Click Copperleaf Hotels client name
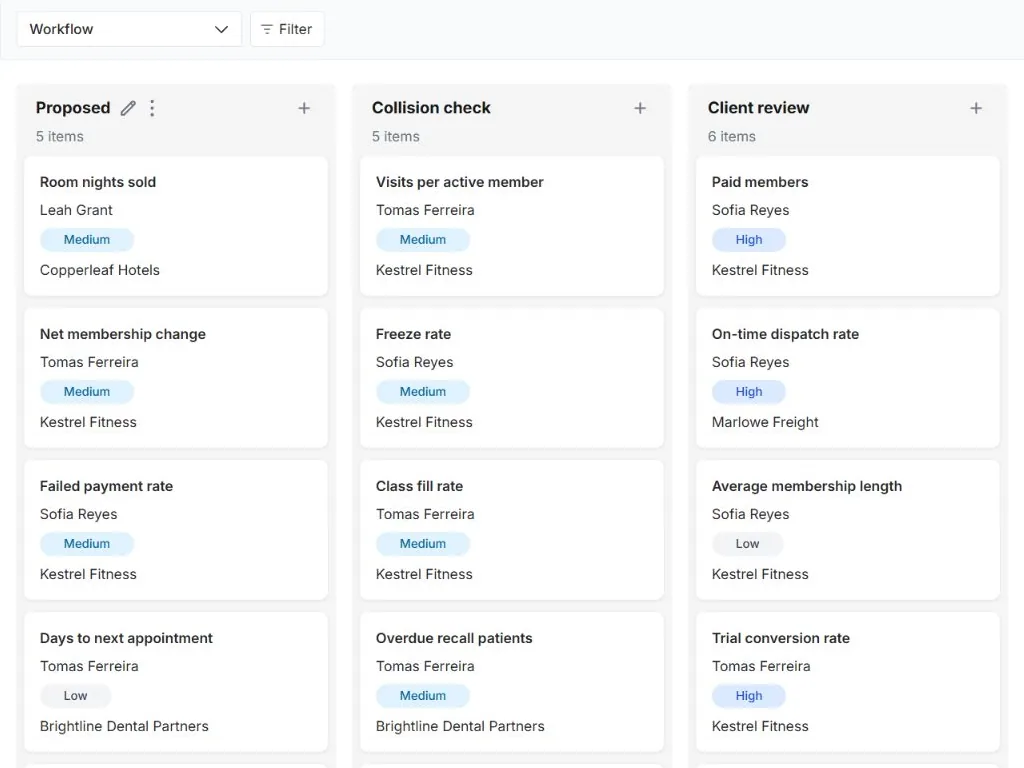 pyautogui.click(x=99, y=270)
